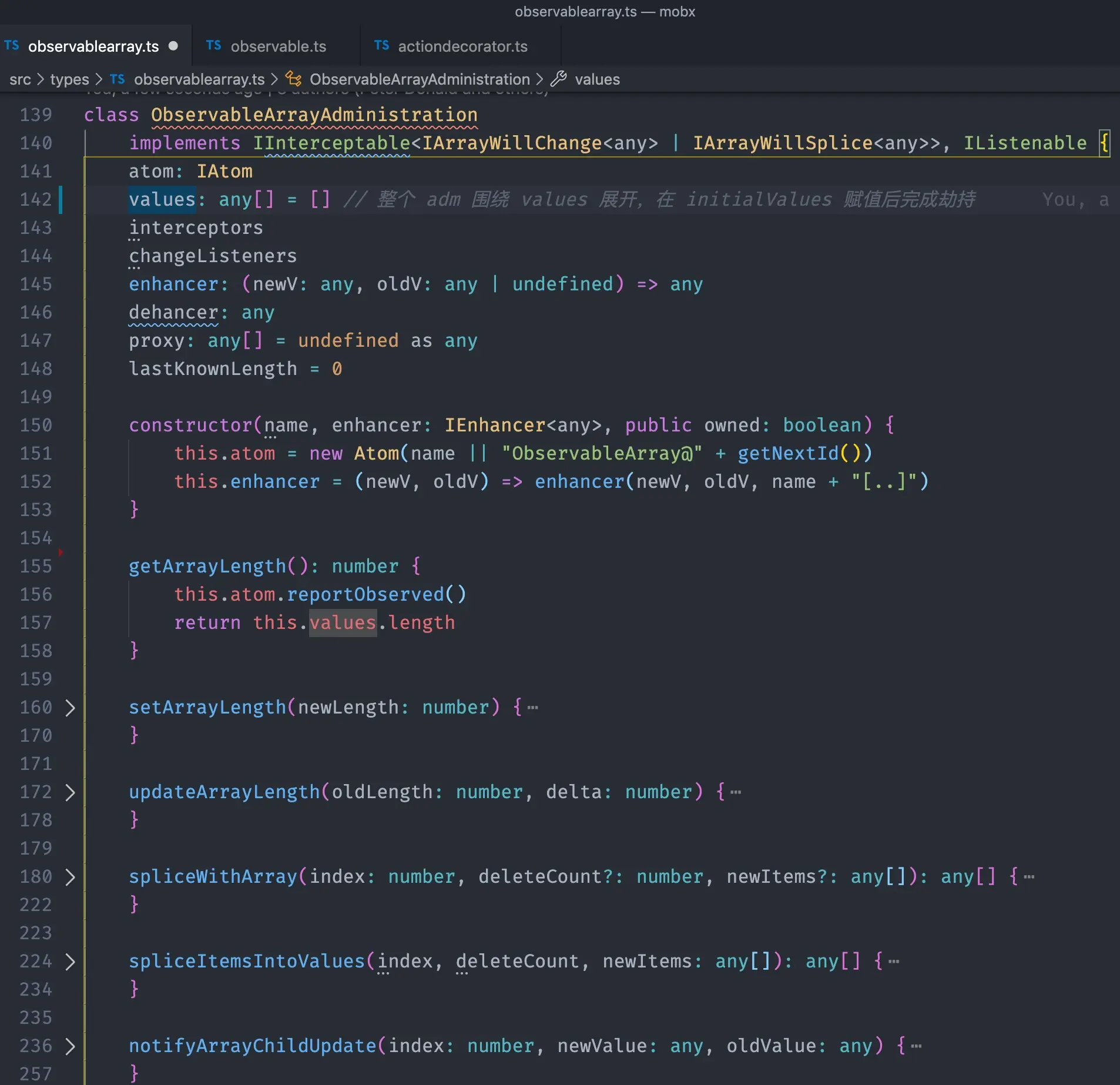Screen dimensions: 1120x1085
Task: Switch to the observable.ts tab
Action: pyautogui.click(x=277, y=46)
